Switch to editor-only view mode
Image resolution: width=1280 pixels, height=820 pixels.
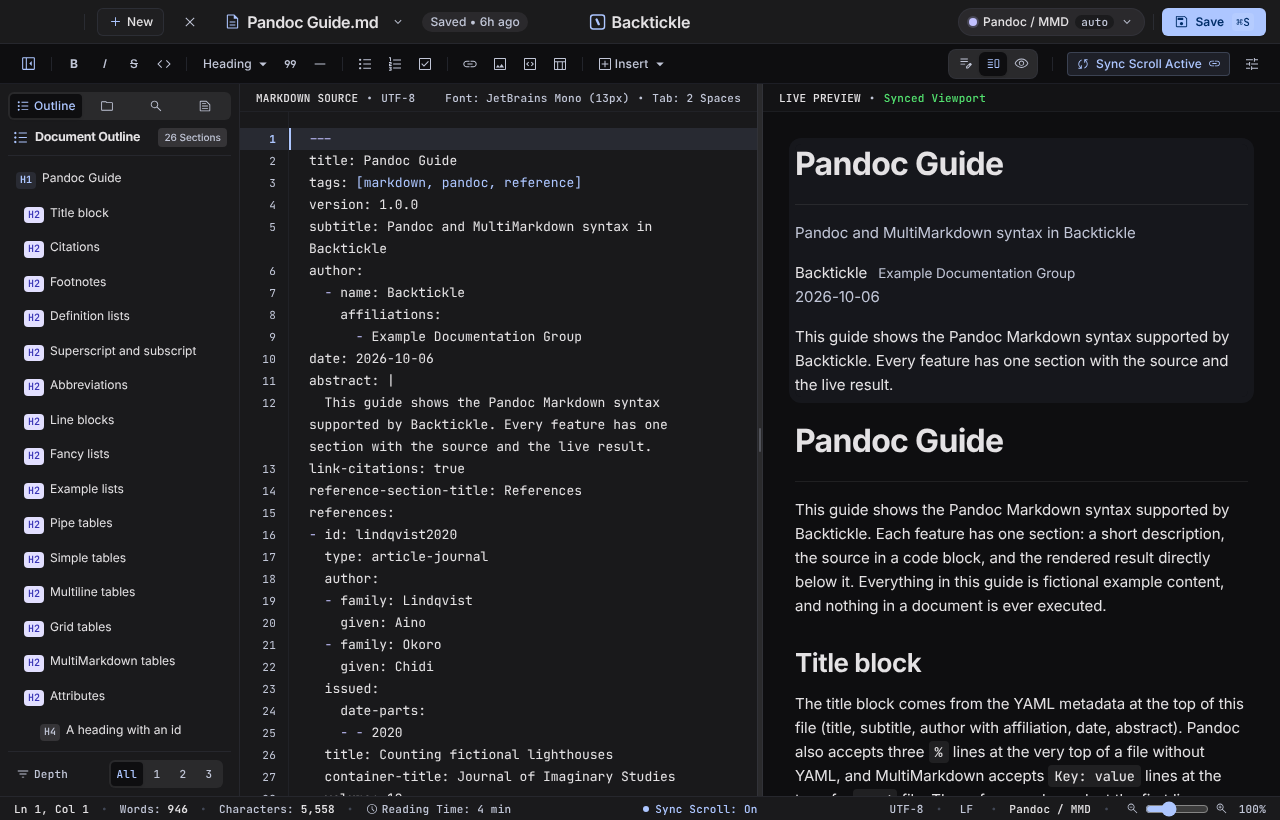point(965,64)
